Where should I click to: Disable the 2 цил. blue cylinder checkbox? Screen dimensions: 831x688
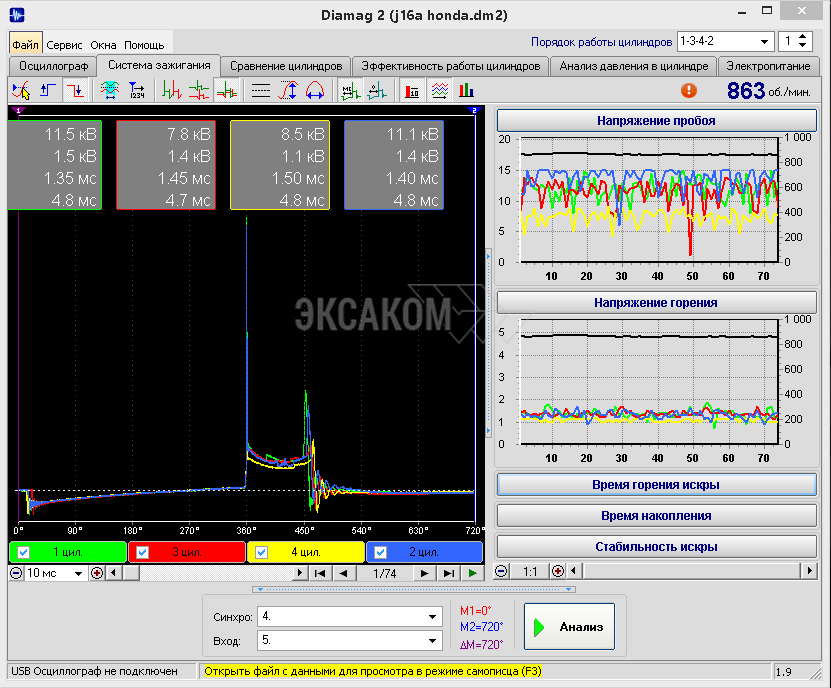(381, 552)
